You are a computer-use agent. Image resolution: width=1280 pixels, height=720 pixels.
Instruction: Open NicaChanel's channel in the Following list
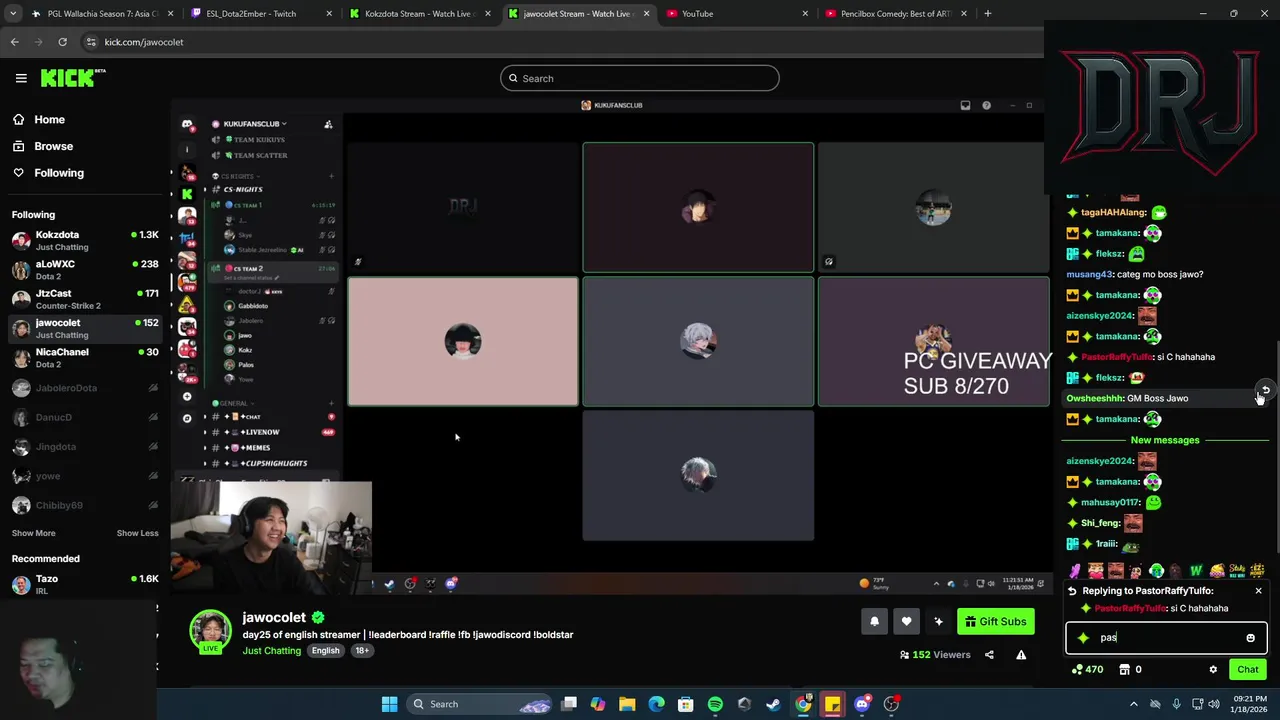[x=85, y=358]
